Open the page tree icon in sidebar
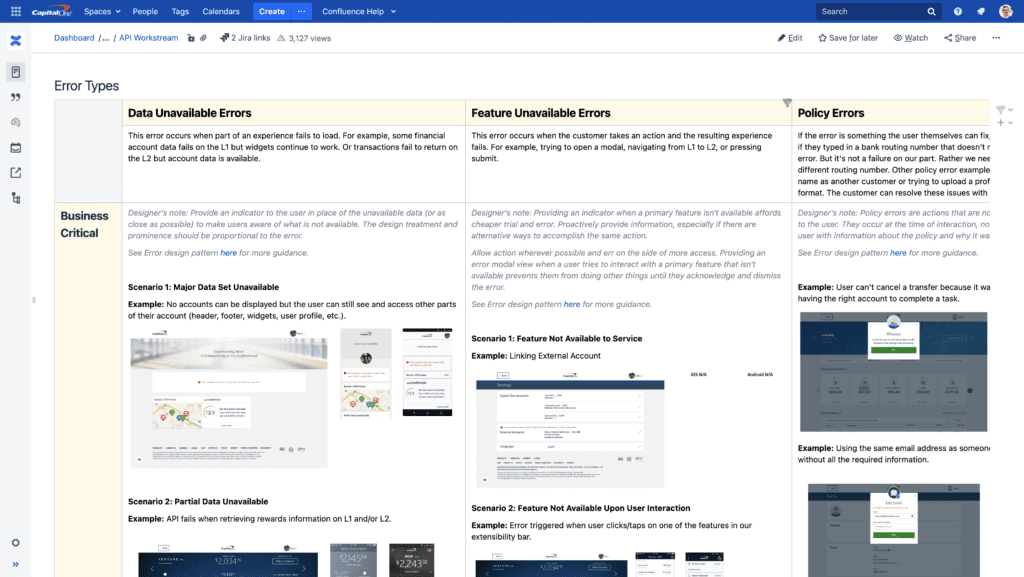The image size is (1024, 577). [15, 198]
